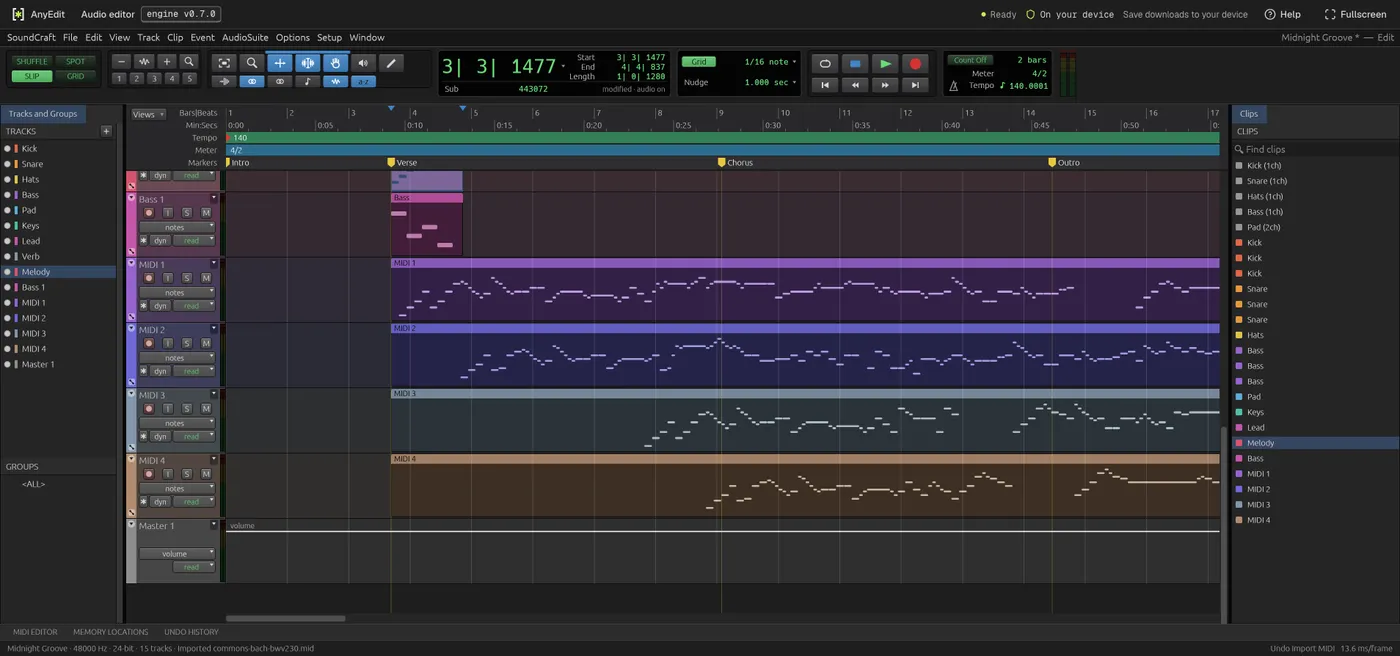Image resolution: width=1400 pixels, height=656 pixels.
Task: Click the Help link
Action: [x=1283, y=14]
